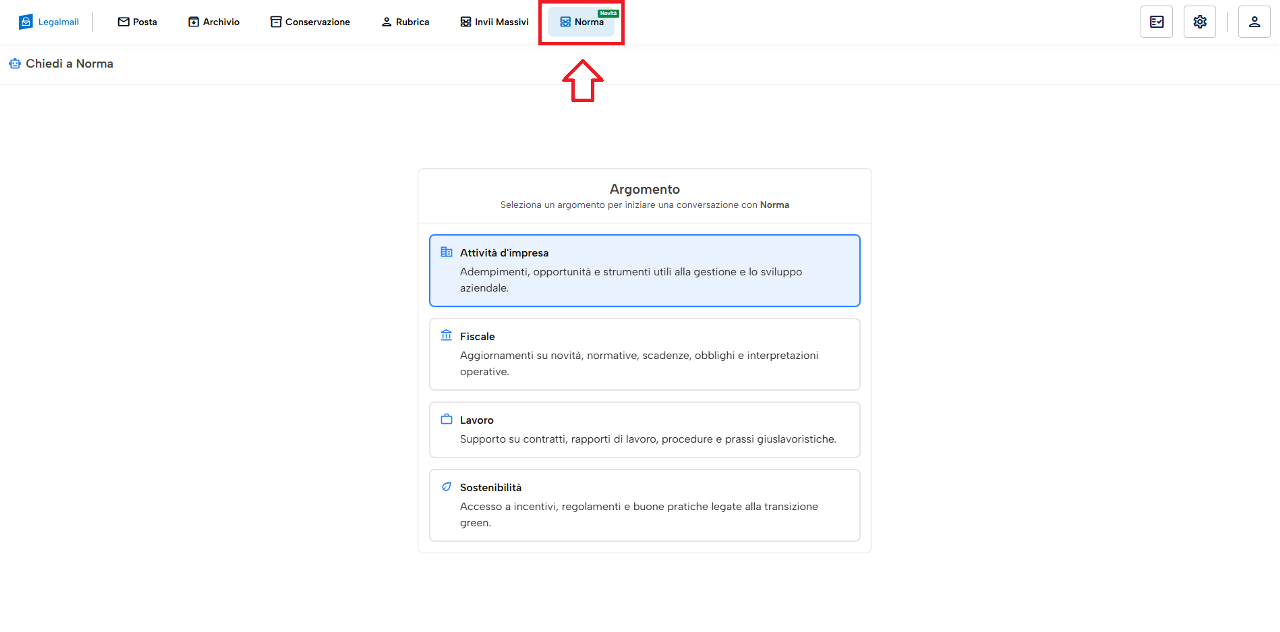Click the briefcase icon next to Lavoro
The height and width of the screenshot is (632, 1280).
pyautogui.click(x=447, y=419)
